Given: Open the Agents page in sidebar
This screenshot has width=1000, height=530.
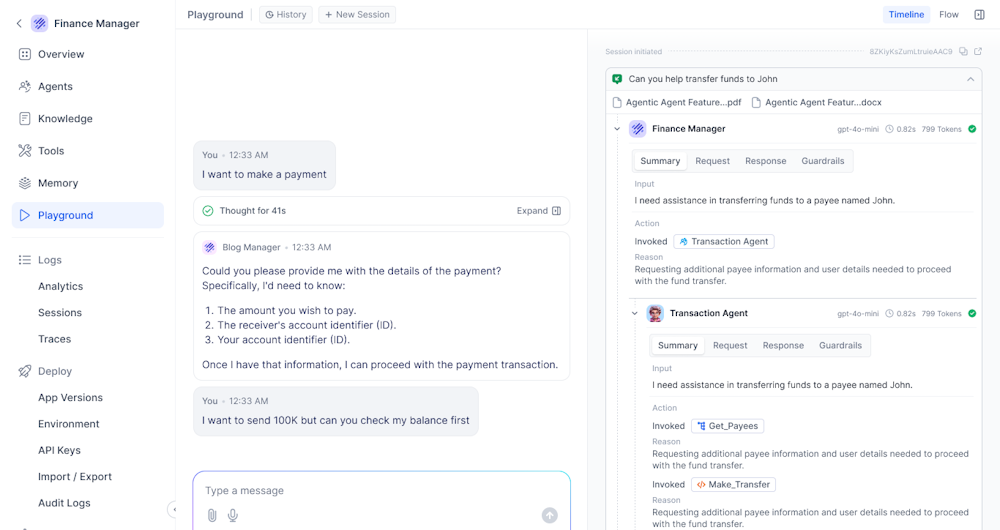Looking at the screenshot, I should [x=55, y=87].
